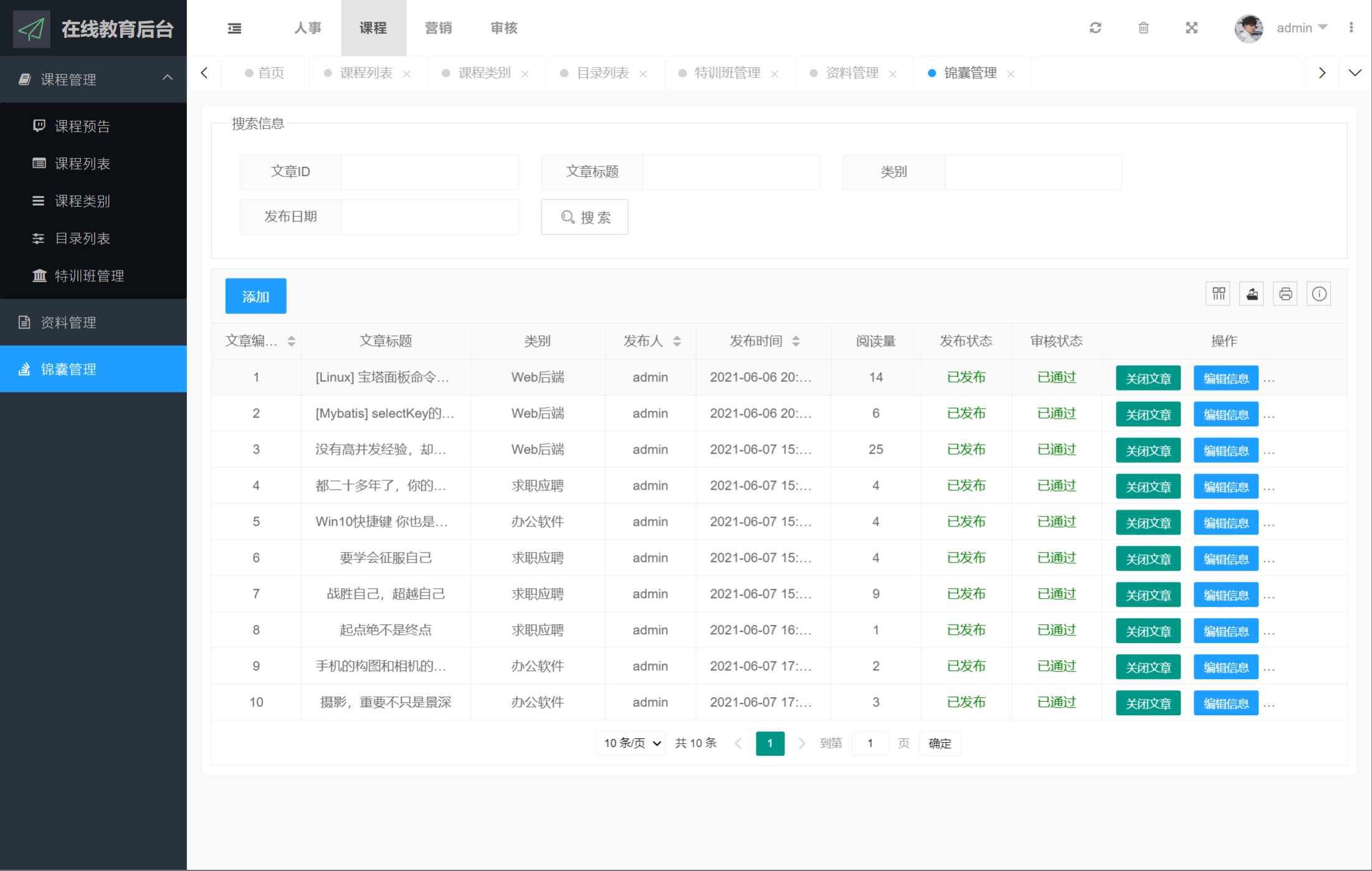1372x871 pixels.
Task: Switch to the 营销 top menu
Action: (x=438, y=28)
